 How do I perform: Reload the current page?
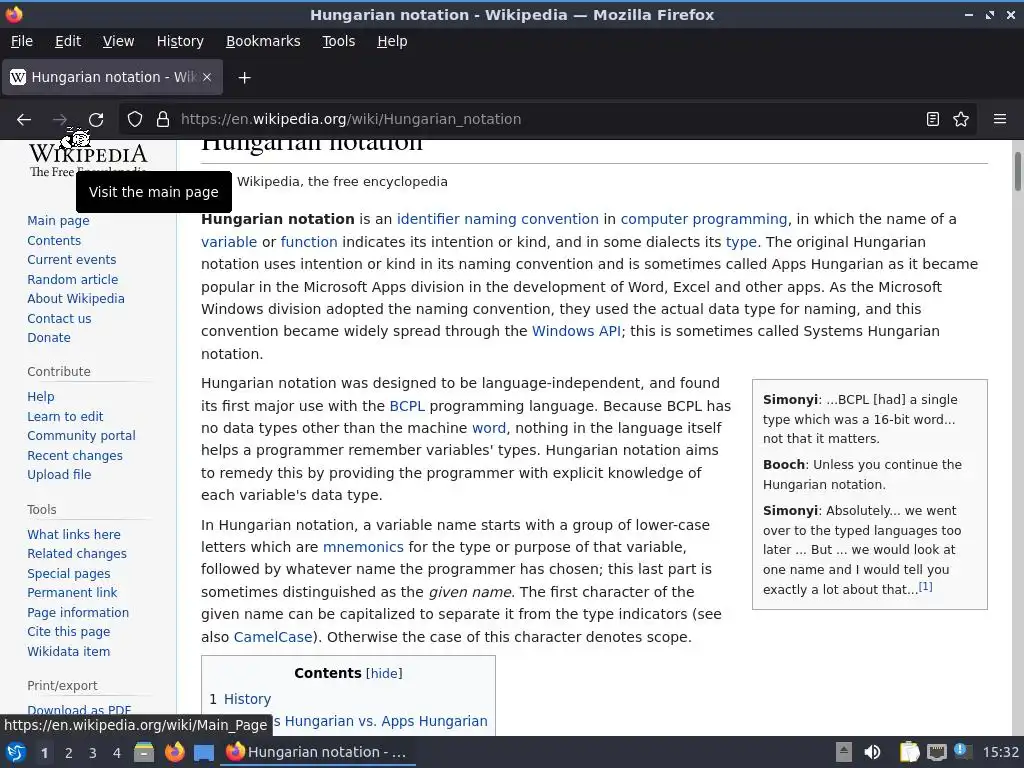96,119
